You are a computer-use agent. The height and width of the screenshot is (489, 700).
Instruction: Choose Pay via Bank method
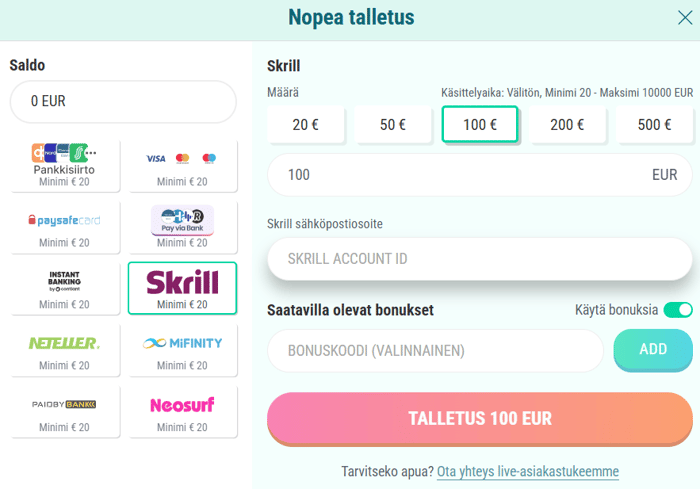point(183,227)
